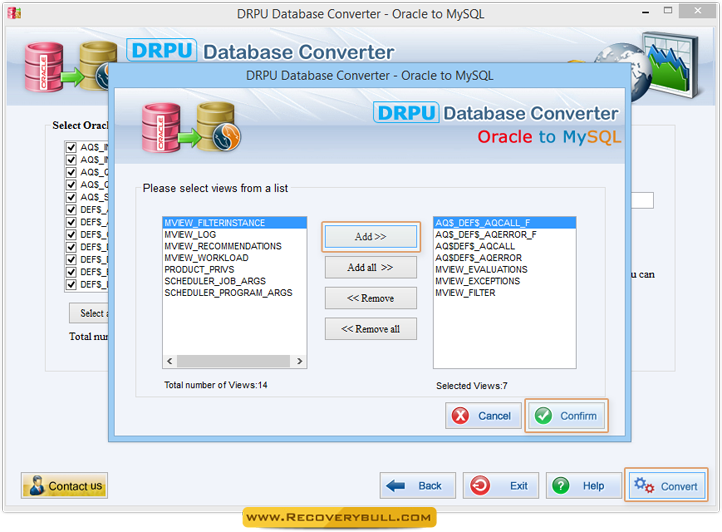Click the Add >> button
Viewport: 722px width, 532px height.
click(x=371, y=237)
